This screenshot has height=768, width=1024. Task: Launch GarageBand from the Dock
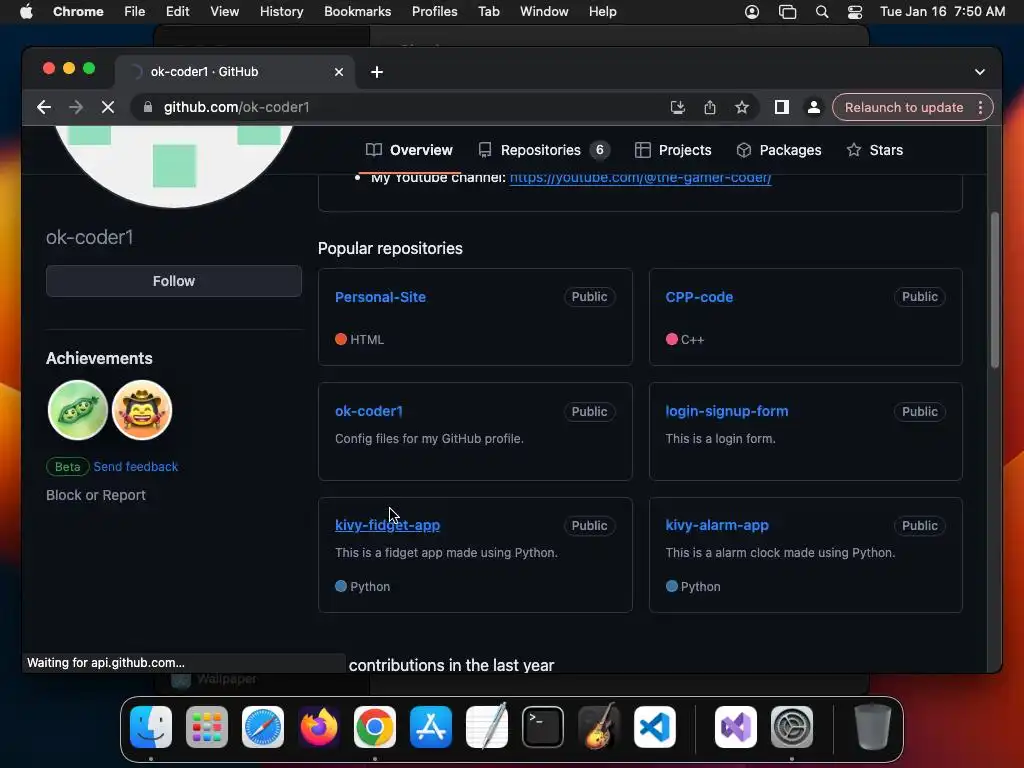tap(599, 727)
